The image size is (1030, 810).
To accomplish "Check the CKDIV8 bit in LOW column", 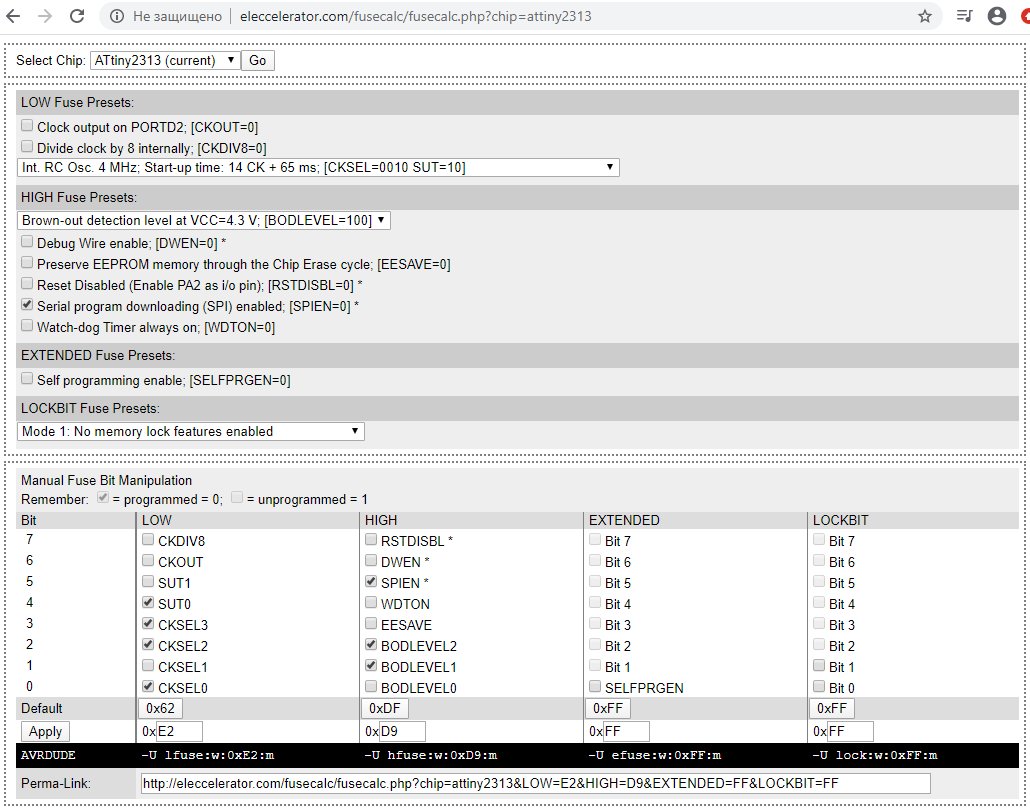I will pos(148,539).
